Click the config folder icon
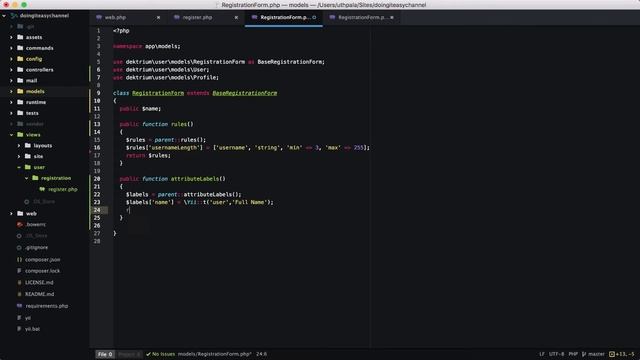640x360 pixels. click(20, 58)
